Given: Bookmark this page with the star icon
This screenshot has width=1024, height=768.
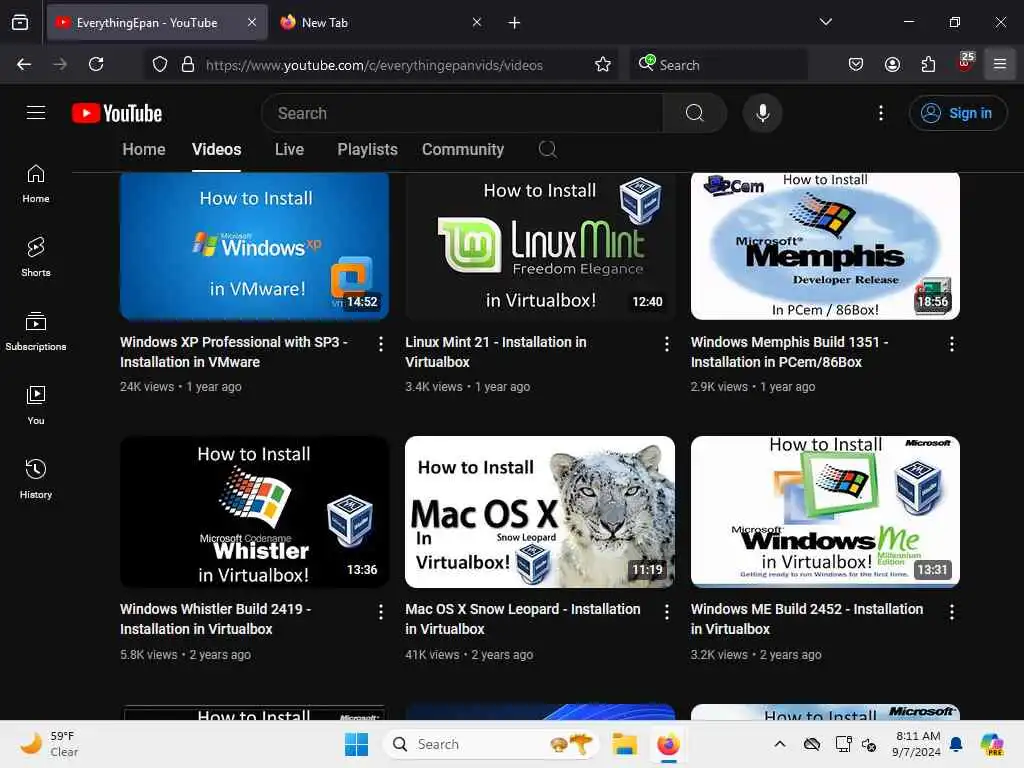Looking at the screenshot, I should coord(603,65).
